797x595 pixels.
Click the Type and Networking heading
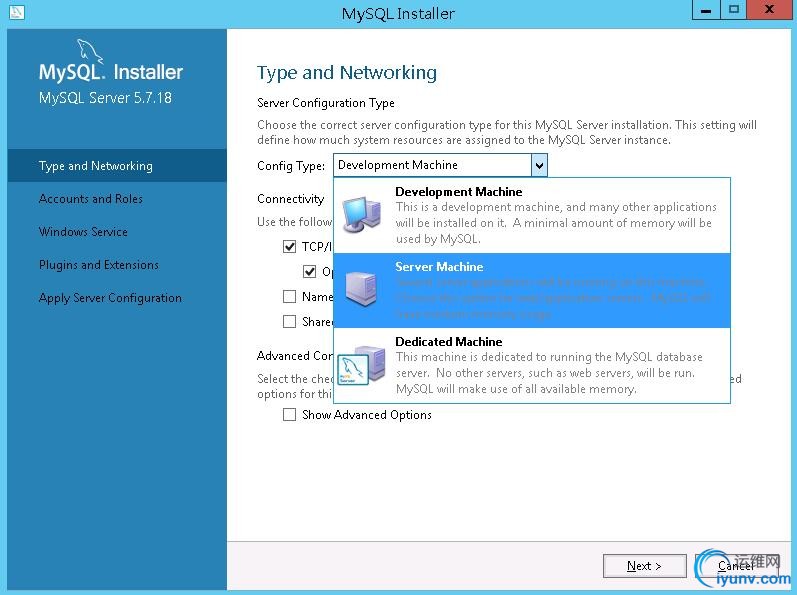pos(347,73)
